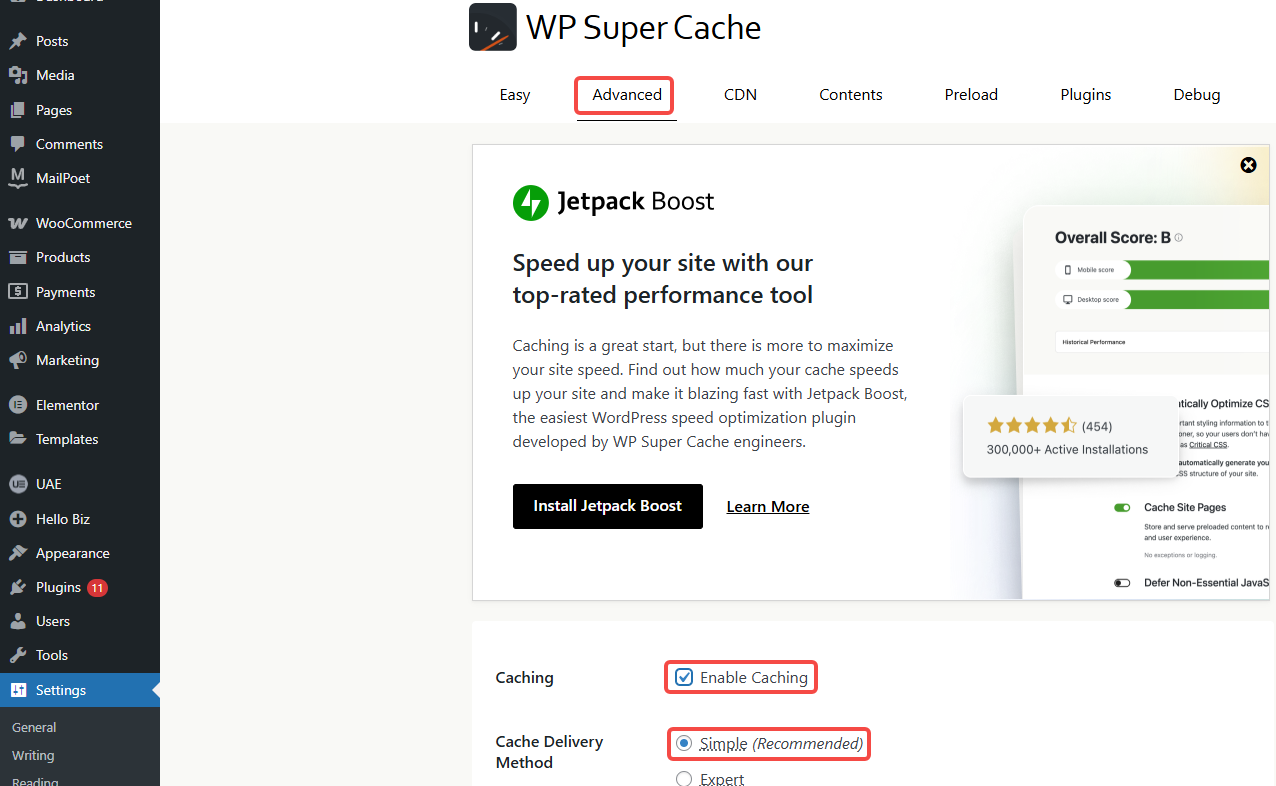The width and height of the screenshot is (1276, 786).
Task: Dismiss the Jetpack Boost banner
Action: tap(1248, 165)
